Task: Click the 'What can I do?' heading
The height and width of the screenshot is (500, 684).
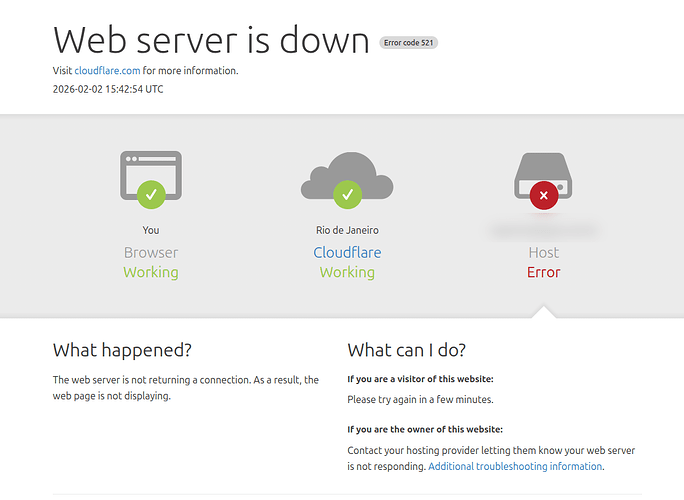Action: tap(407, 350)
